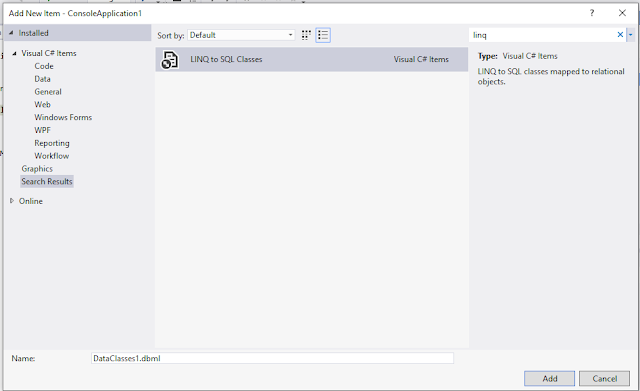
Task: Collapse the Installed section
Action: (11, 33)
